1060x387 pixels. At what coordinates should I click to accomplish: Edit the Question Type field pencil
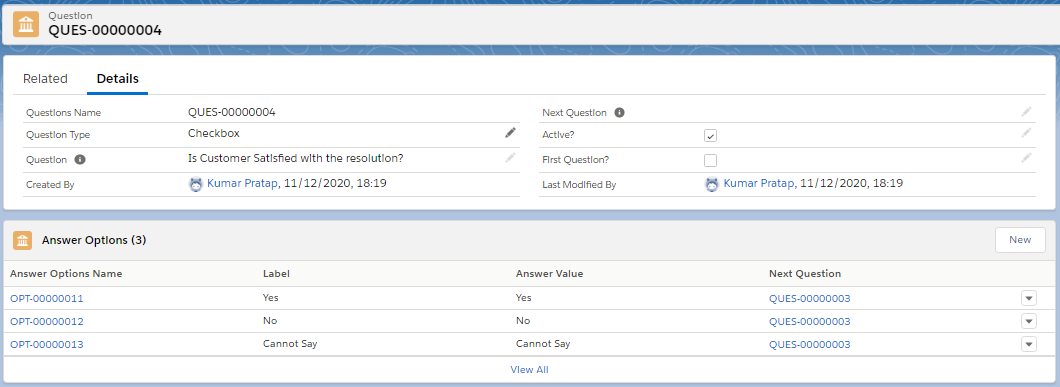coord(510,133)
